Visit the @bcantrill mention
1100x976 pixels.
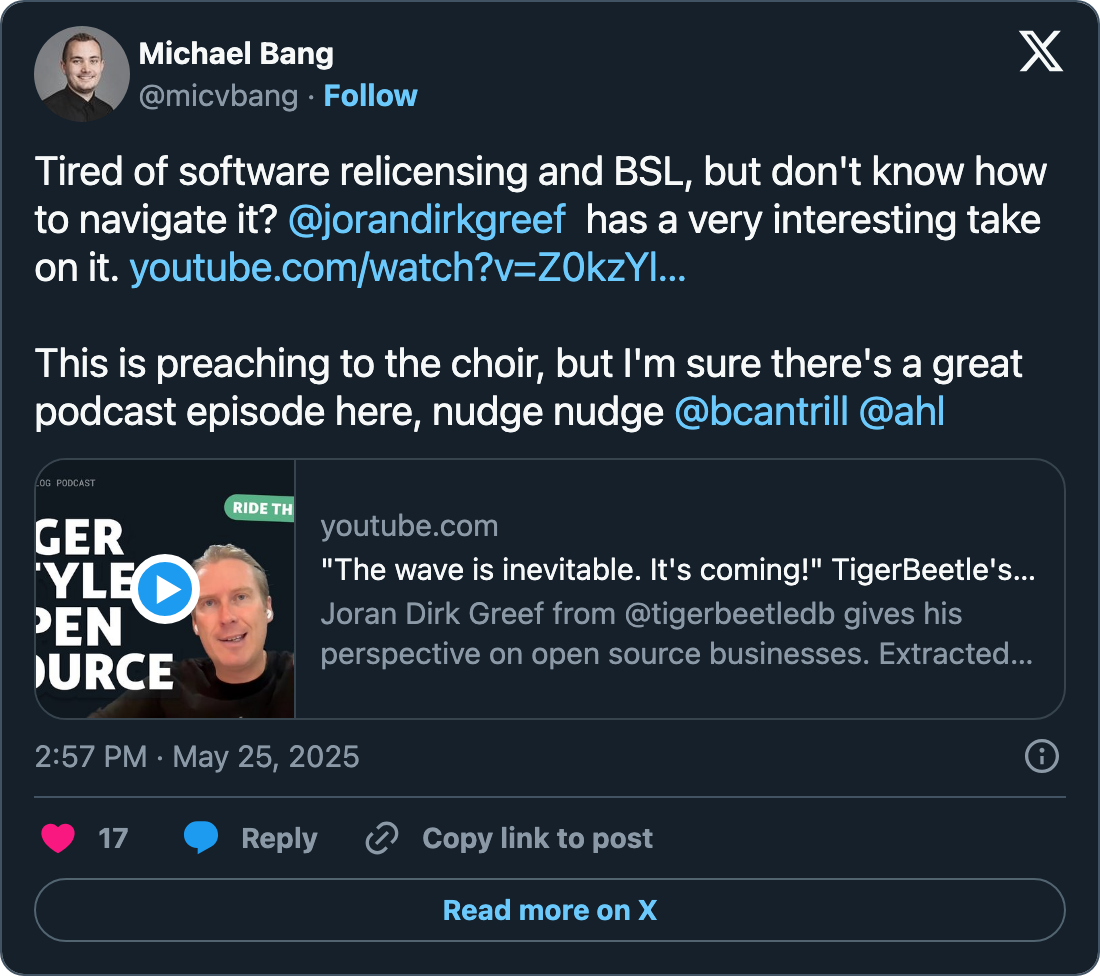tap(761, 411)
